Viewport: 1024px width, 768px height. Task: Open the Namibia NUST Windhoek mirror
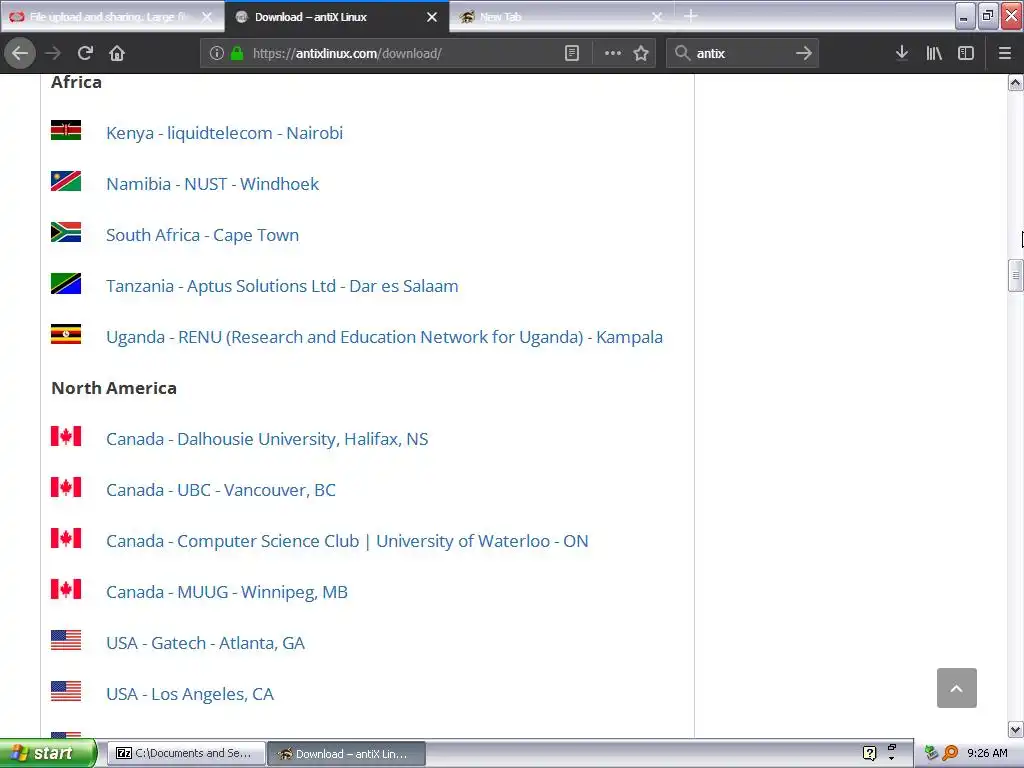pyautogui.click(x=212, y=184)
